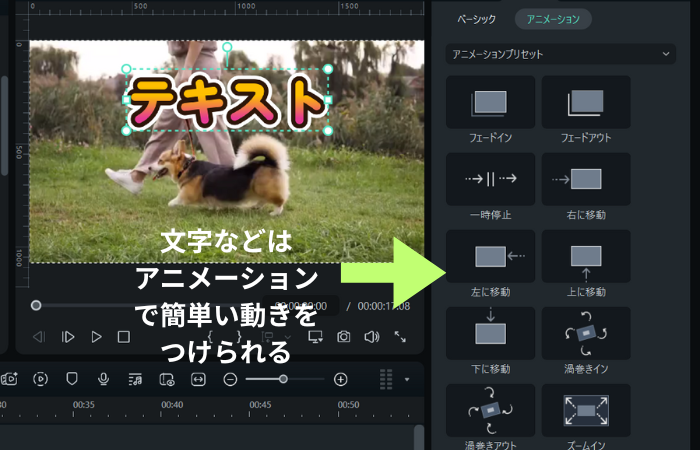Screen dimensions: 700x450
Task: Play the next frame step button
Action: tap(67, 337)
